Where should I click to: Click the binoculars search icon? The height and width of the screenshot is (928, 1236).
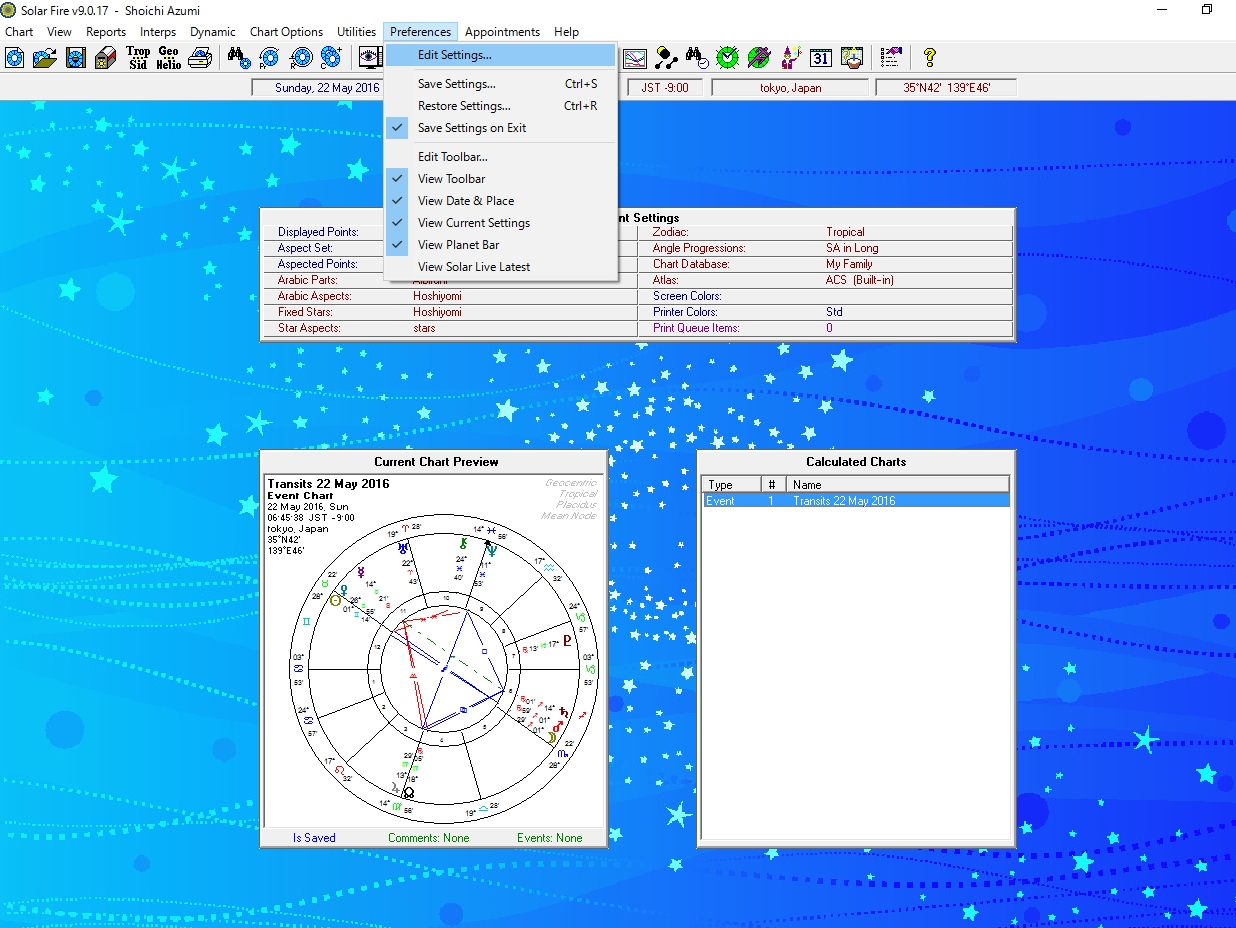tap(238, 58)
